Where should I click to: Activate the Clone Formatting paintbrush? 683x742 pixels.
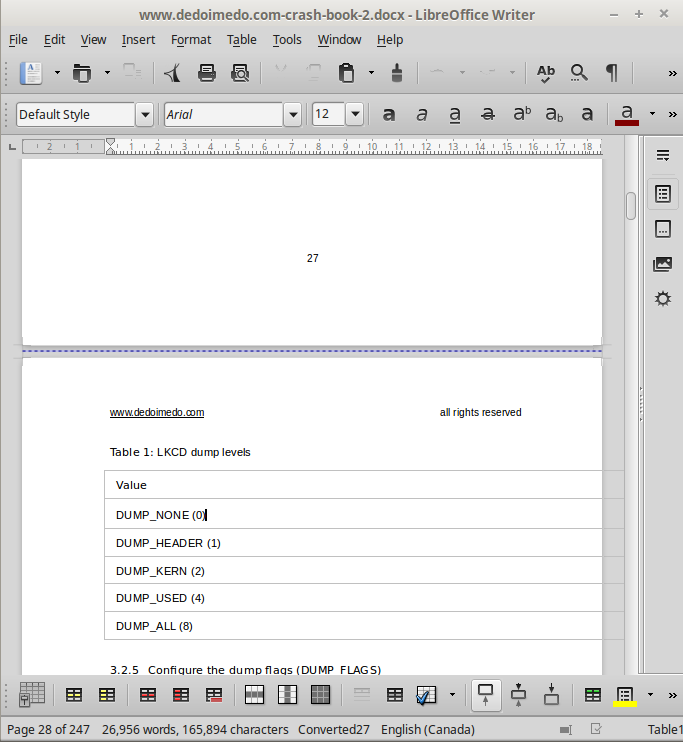(397, 73)
